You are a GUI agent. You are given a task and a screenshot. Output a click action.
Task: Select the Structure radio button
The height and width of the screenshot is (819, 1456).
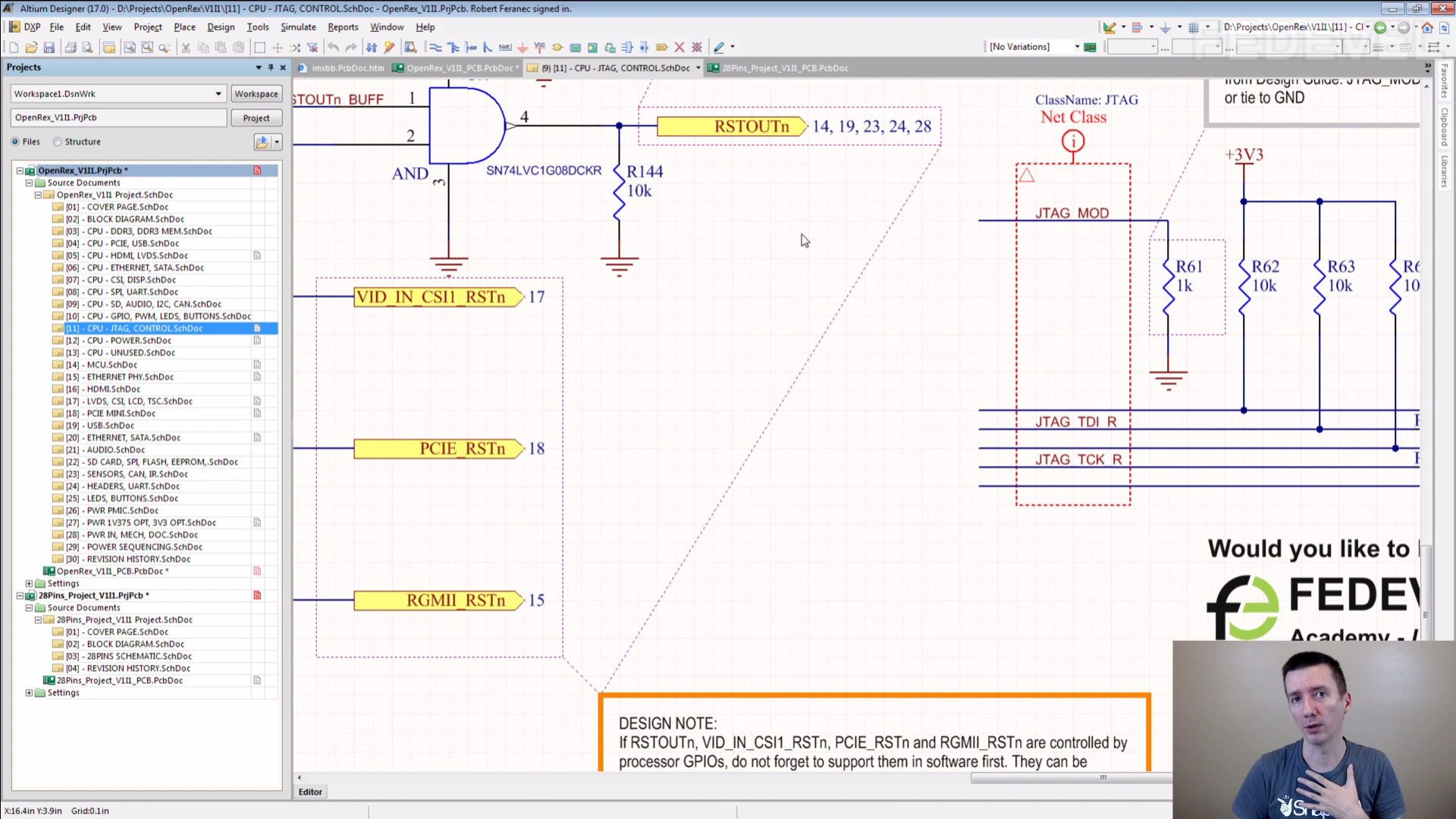pyautogui.click(x=58, y=142)
